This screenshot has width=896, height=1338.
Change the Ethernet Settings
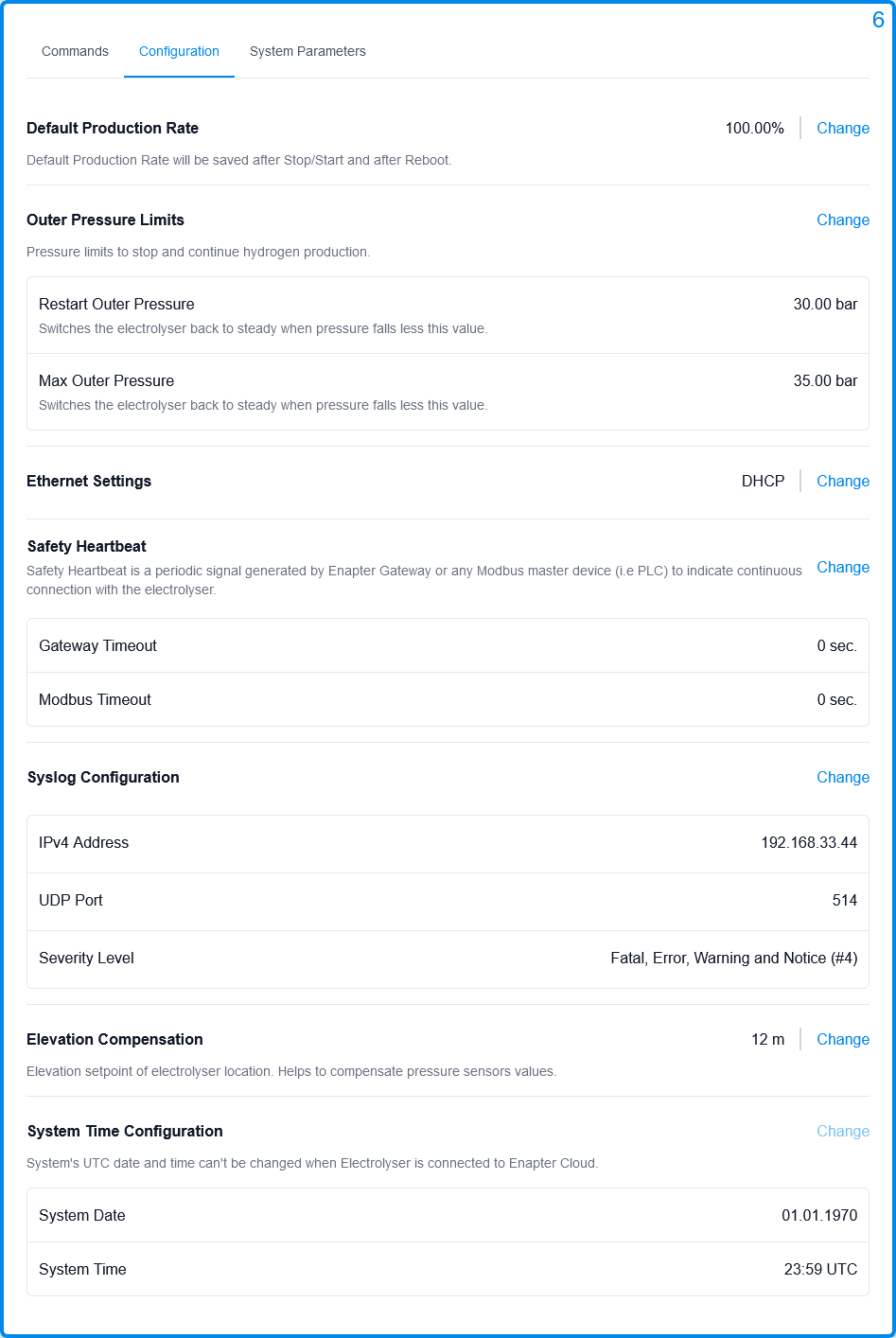point(842,481)
